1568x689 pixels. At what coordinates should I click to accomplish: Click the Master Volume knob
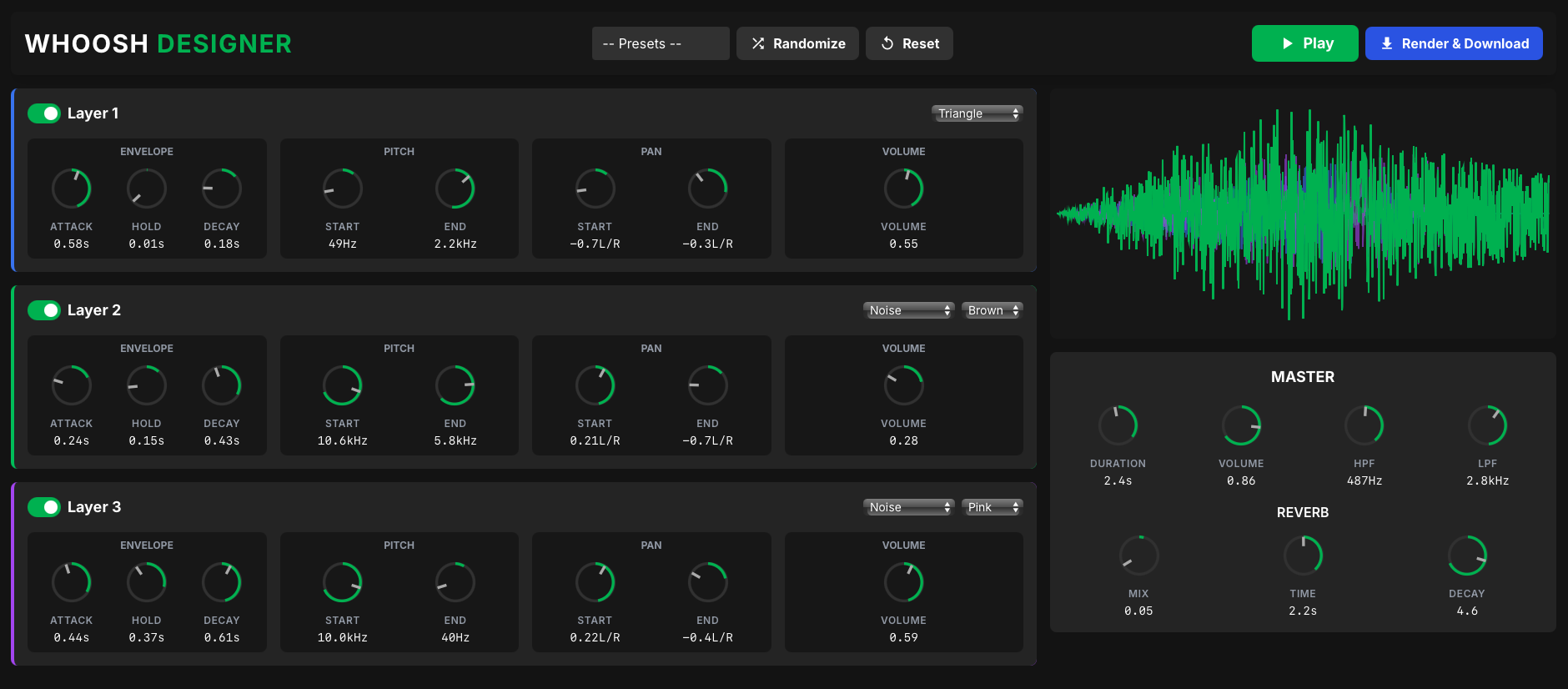coord(1242,425)
